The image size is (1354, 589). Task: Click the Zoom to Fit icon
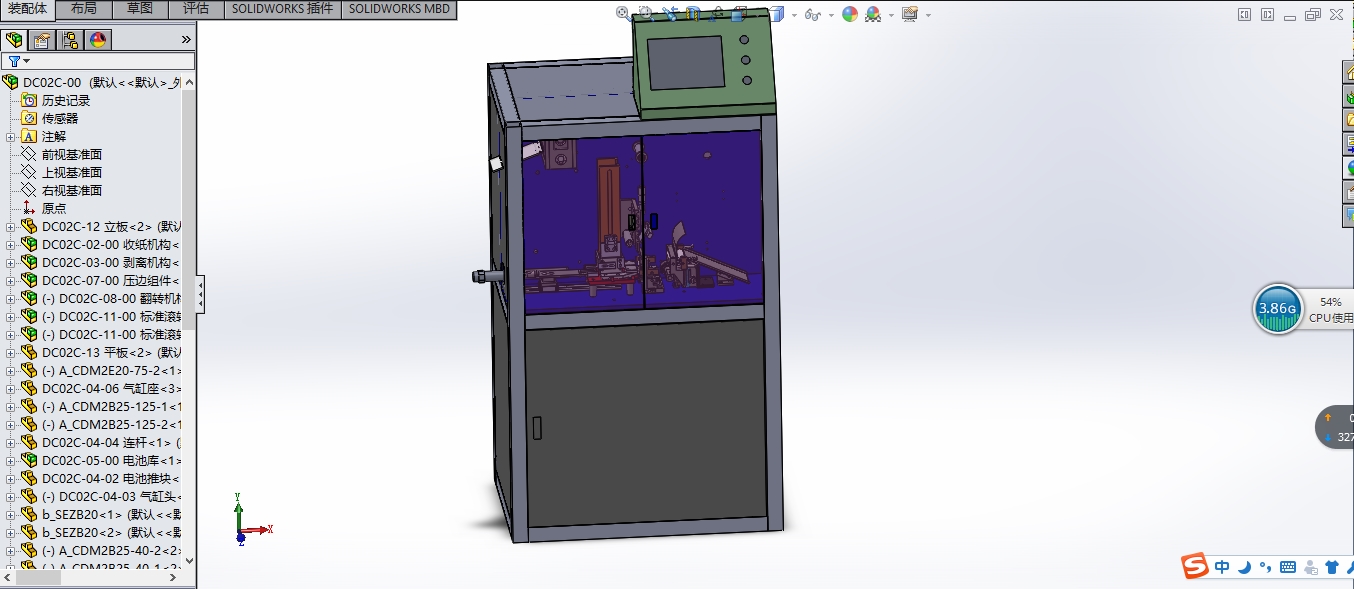coord(624,14)
